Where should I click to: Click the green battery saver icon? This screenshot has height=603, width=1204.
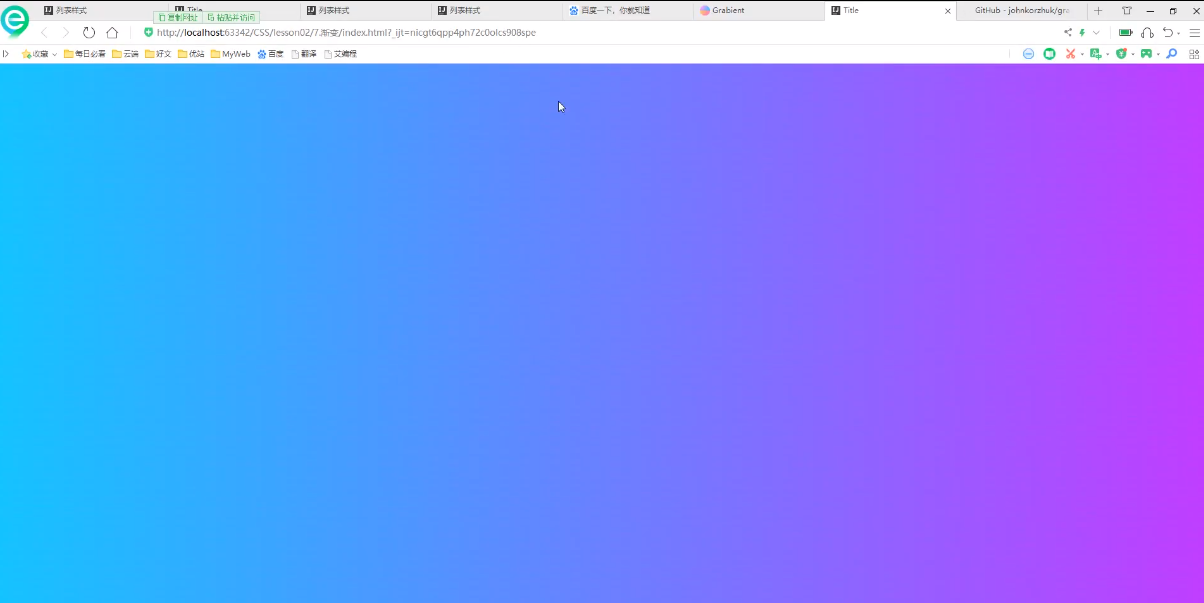[1125, 33]
